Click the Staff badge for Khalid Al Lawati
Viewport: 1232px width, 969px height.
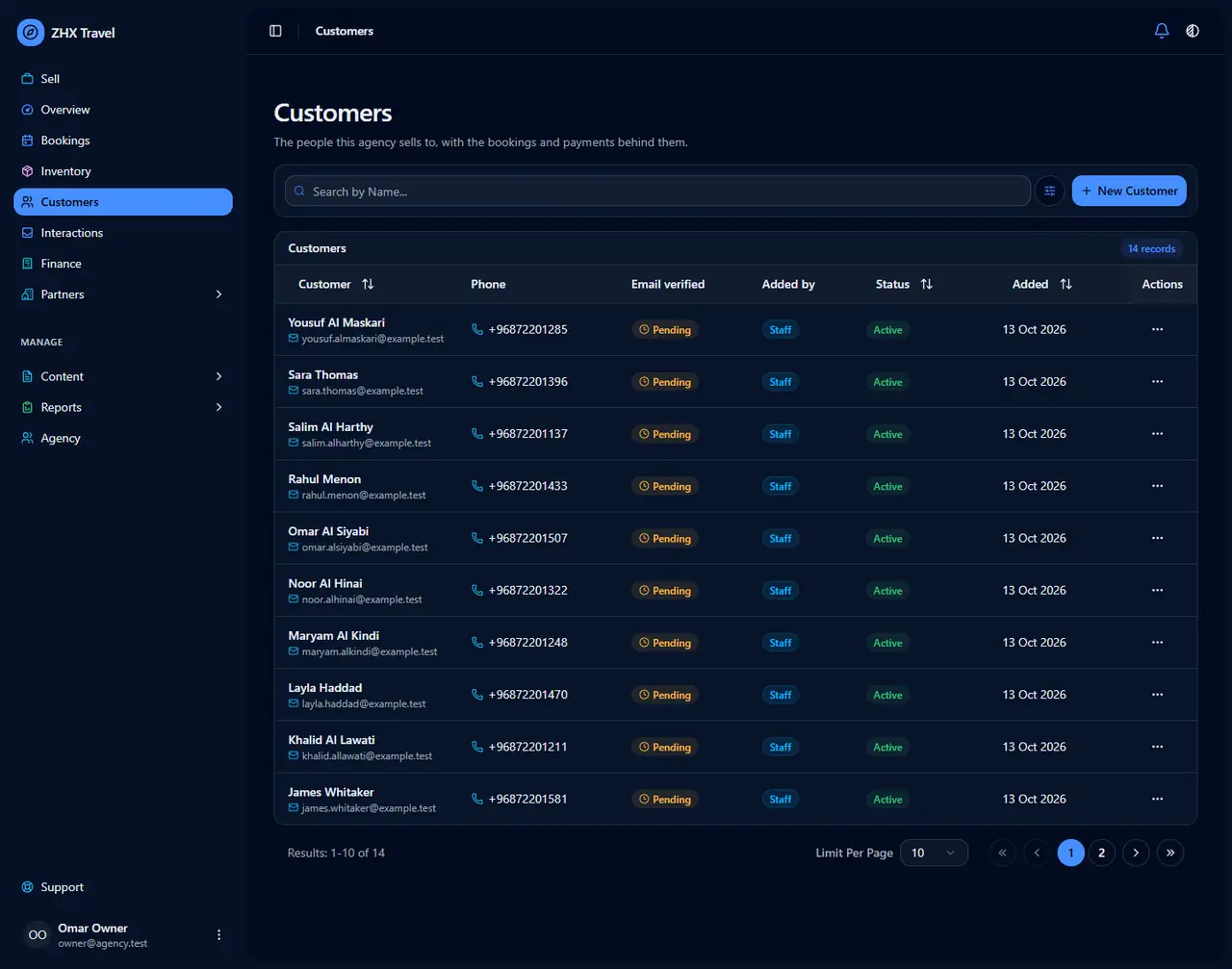(x=781, y=747)
